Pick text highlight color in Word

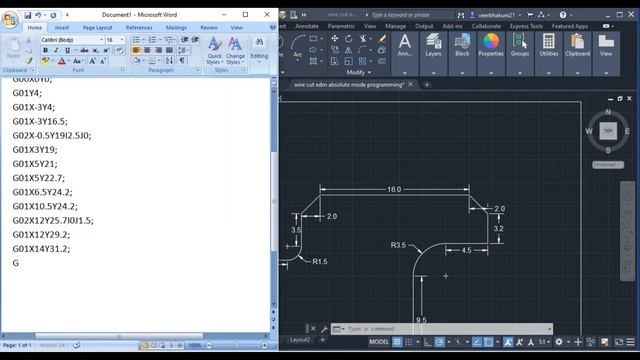(45, 61)
